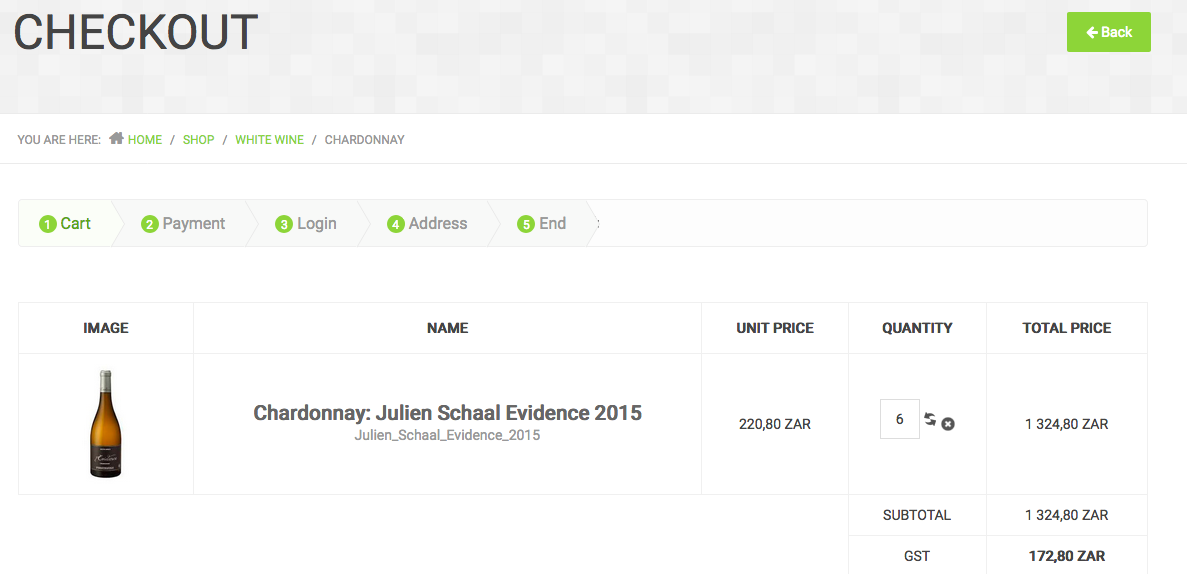
Task: Click the wine bottle product thumbnail
Action: [106, 424]
